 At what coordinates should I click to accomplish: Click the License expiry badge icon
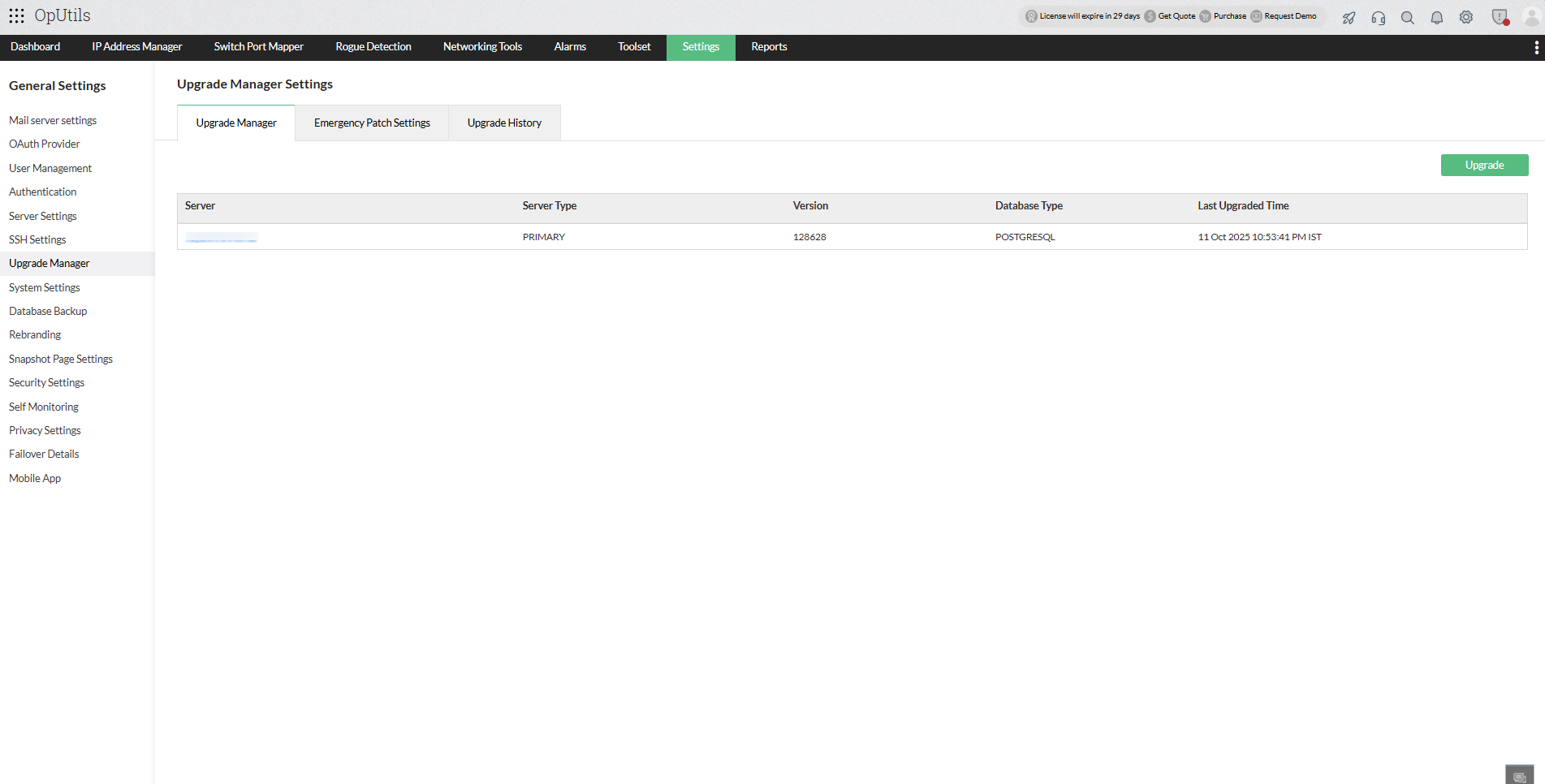(1031, 16)
